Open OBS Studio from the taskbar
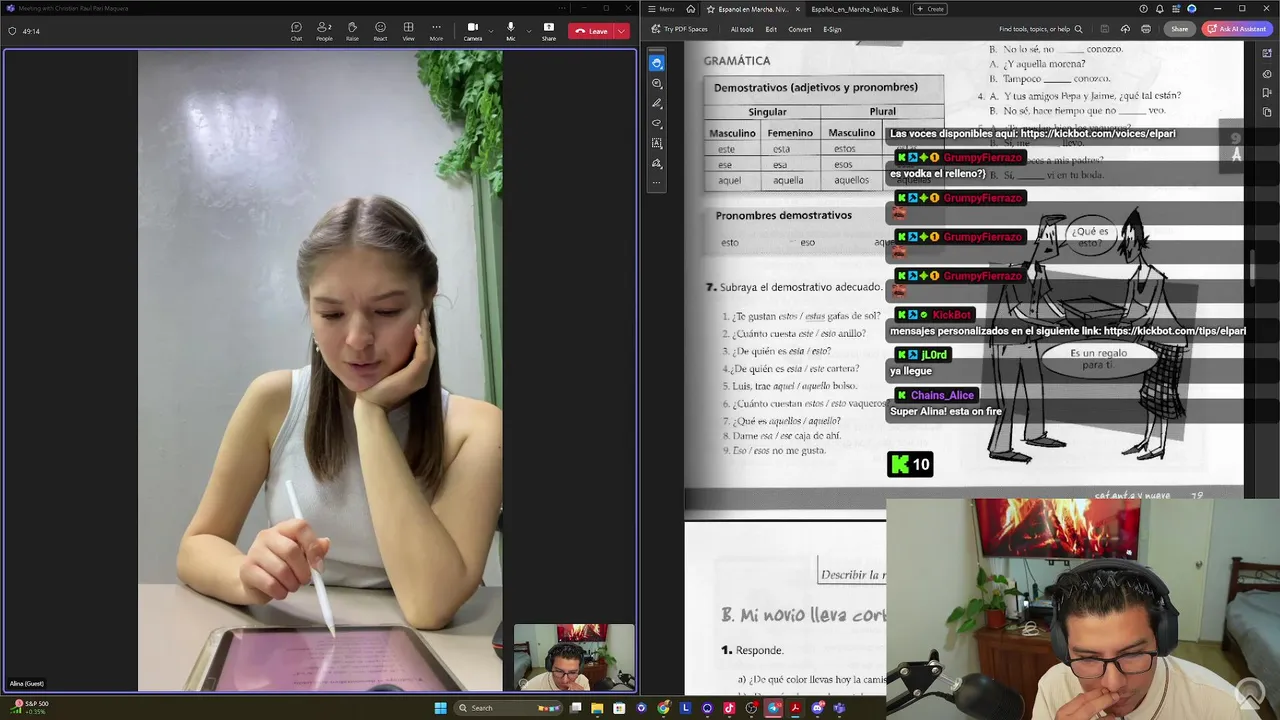 [751, 708]
